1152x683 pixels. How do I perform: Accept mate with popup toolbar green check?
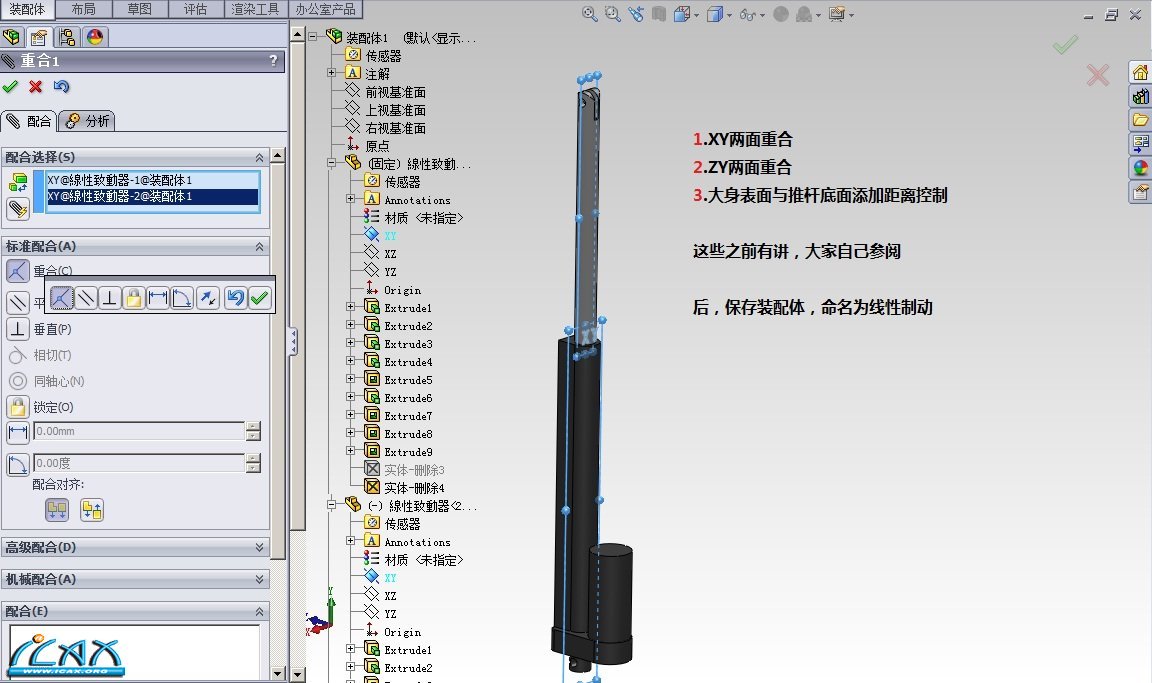tap(259, 297)
